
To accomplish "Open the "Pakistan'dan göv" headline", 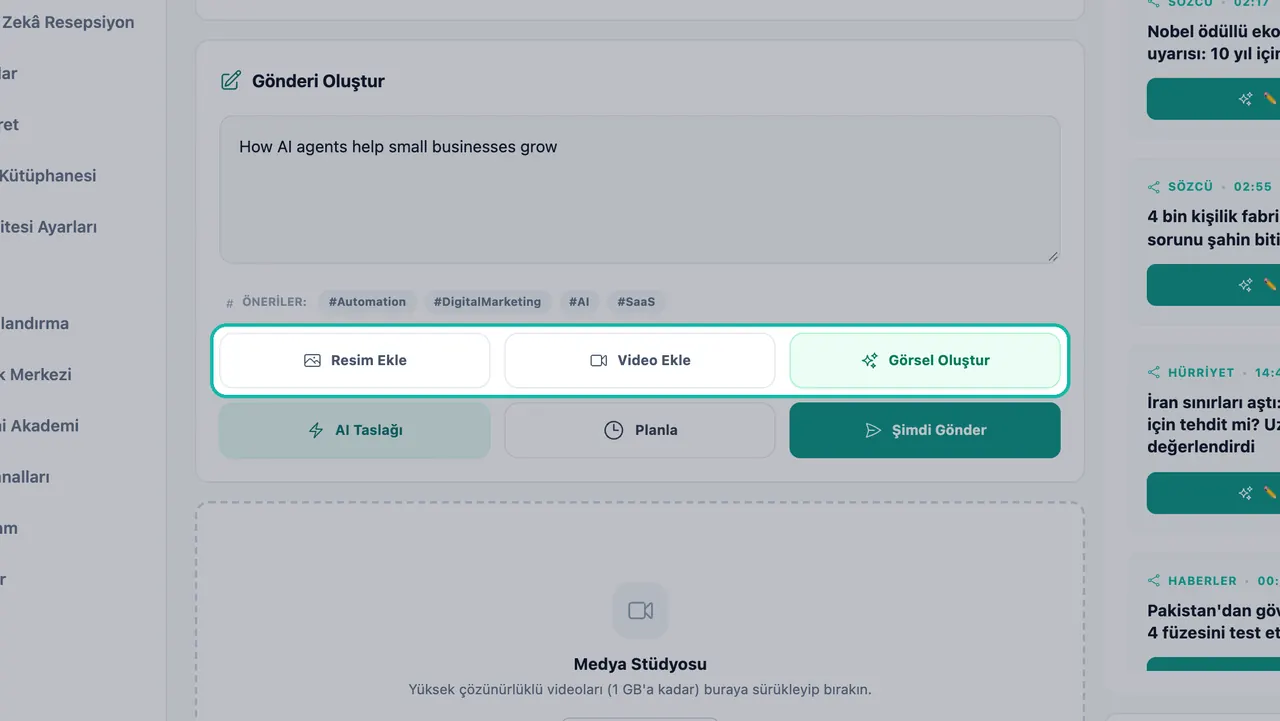I will [1213, 621].
